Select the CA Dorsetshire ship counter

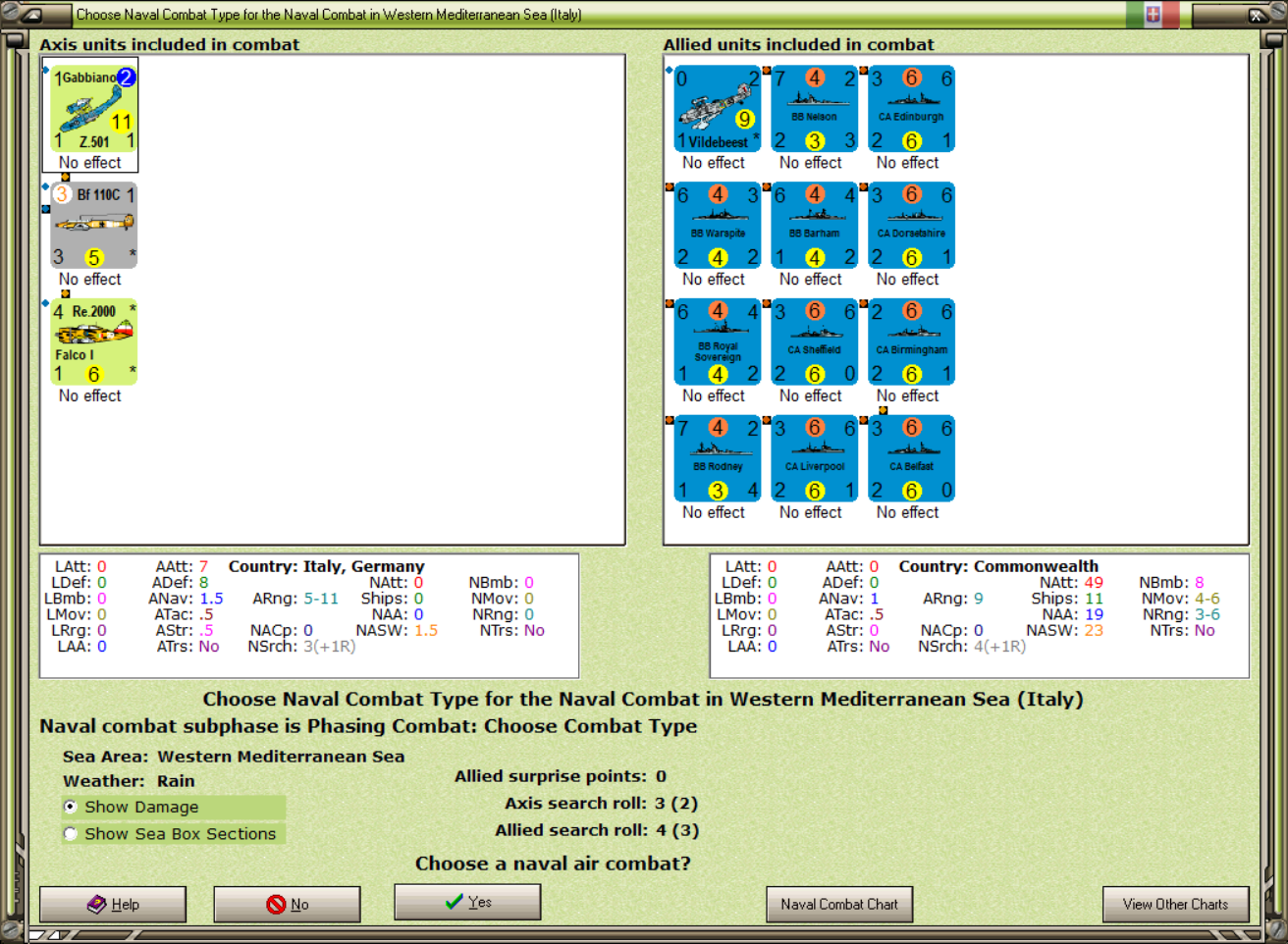(x=912, y=226)
